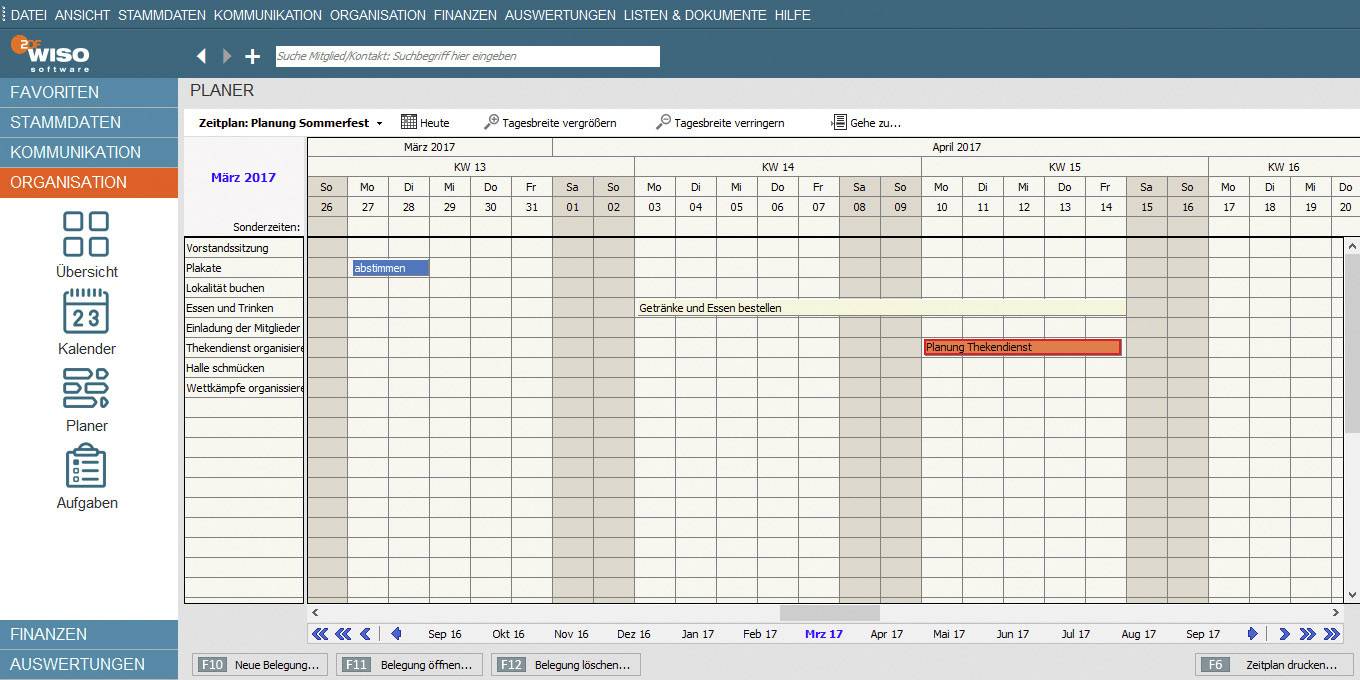This screenshot has width=1360, height=680.
Task: Open the ORGANISATION menu
Action: pyautogui.click(x=377, y=15)
